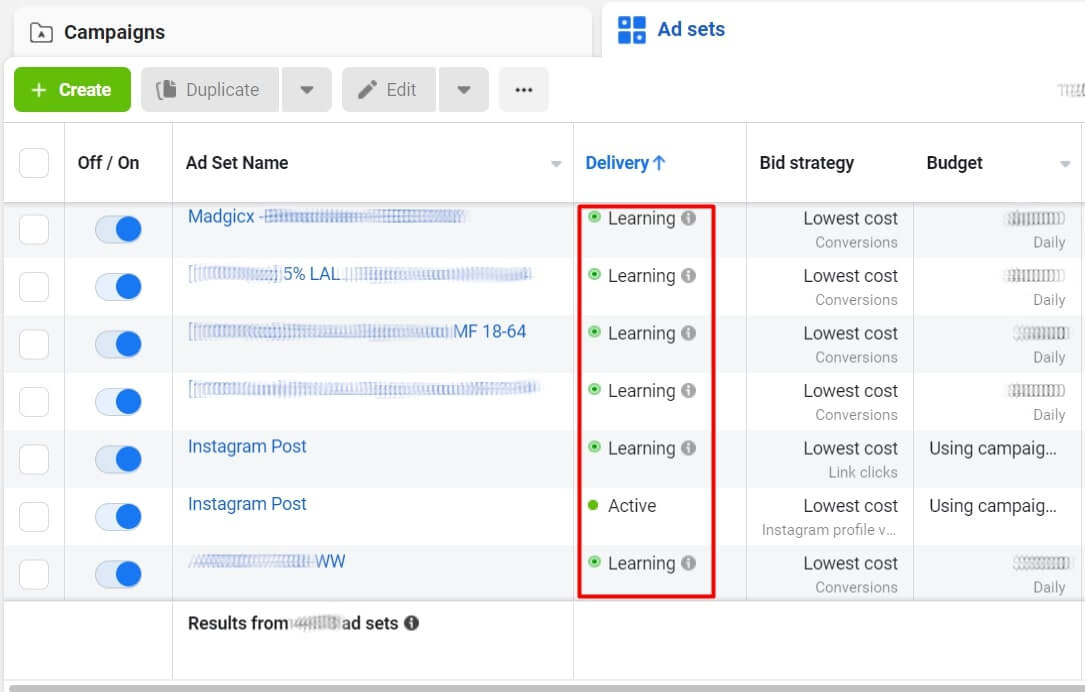Screen dimensions: 1085x692
Task: Open the more options ellipsis menu
Action: tap(524, 89)
